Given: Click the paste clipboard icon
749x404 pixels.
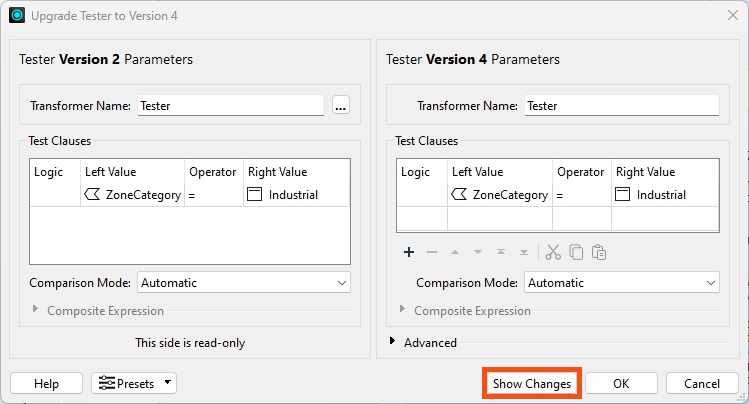Looking at the screenshot, I should [x=599, y=252].
